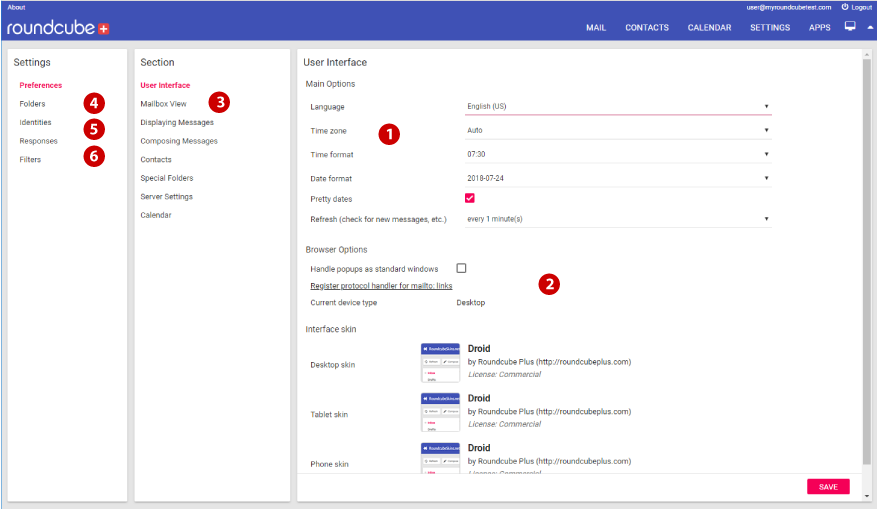Collapse the header with the up arrow
Viewport: 877px width, 509px height.
[870, 27]
